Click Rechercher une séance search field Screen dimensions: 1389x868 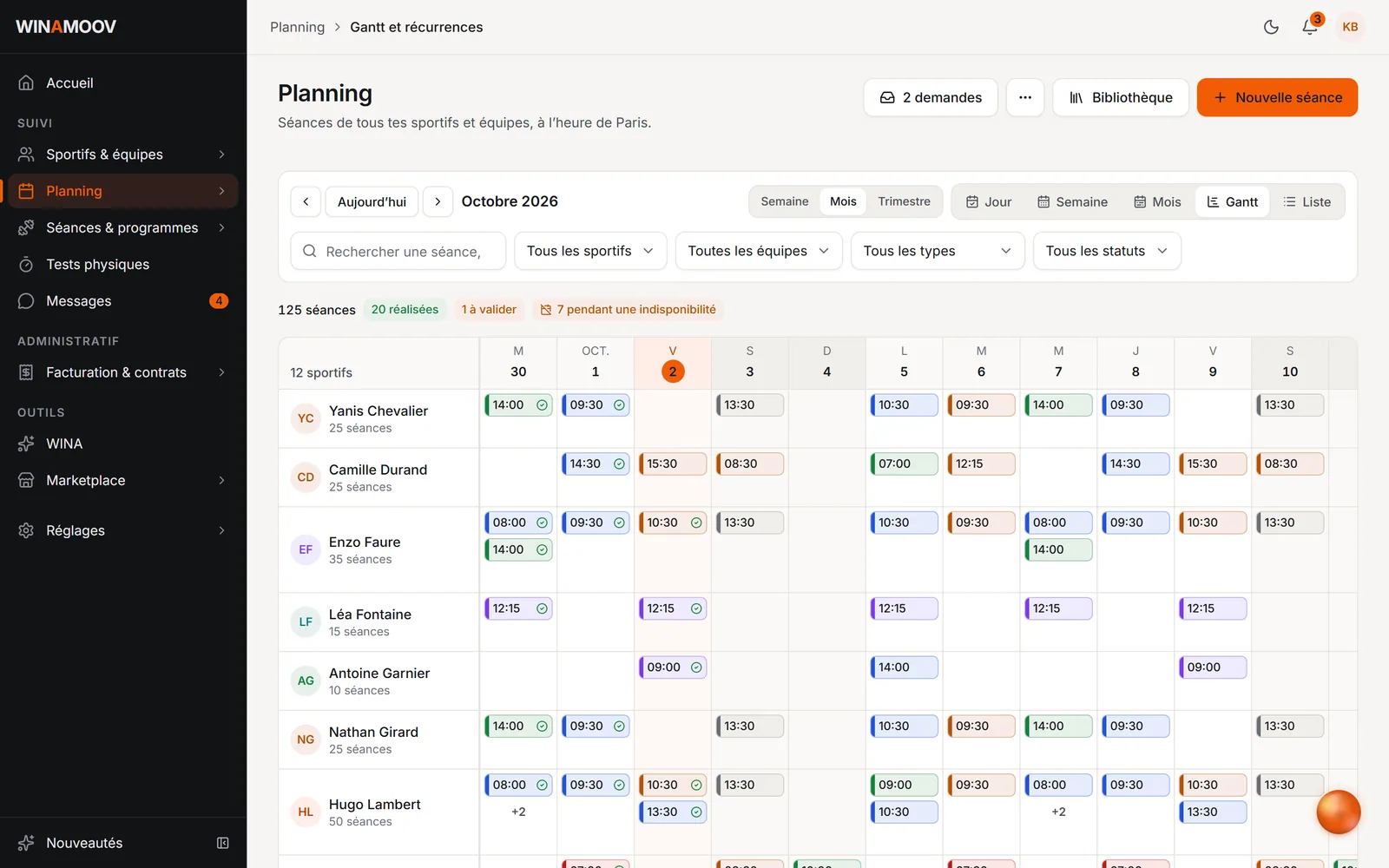click(x=398, y=251)
